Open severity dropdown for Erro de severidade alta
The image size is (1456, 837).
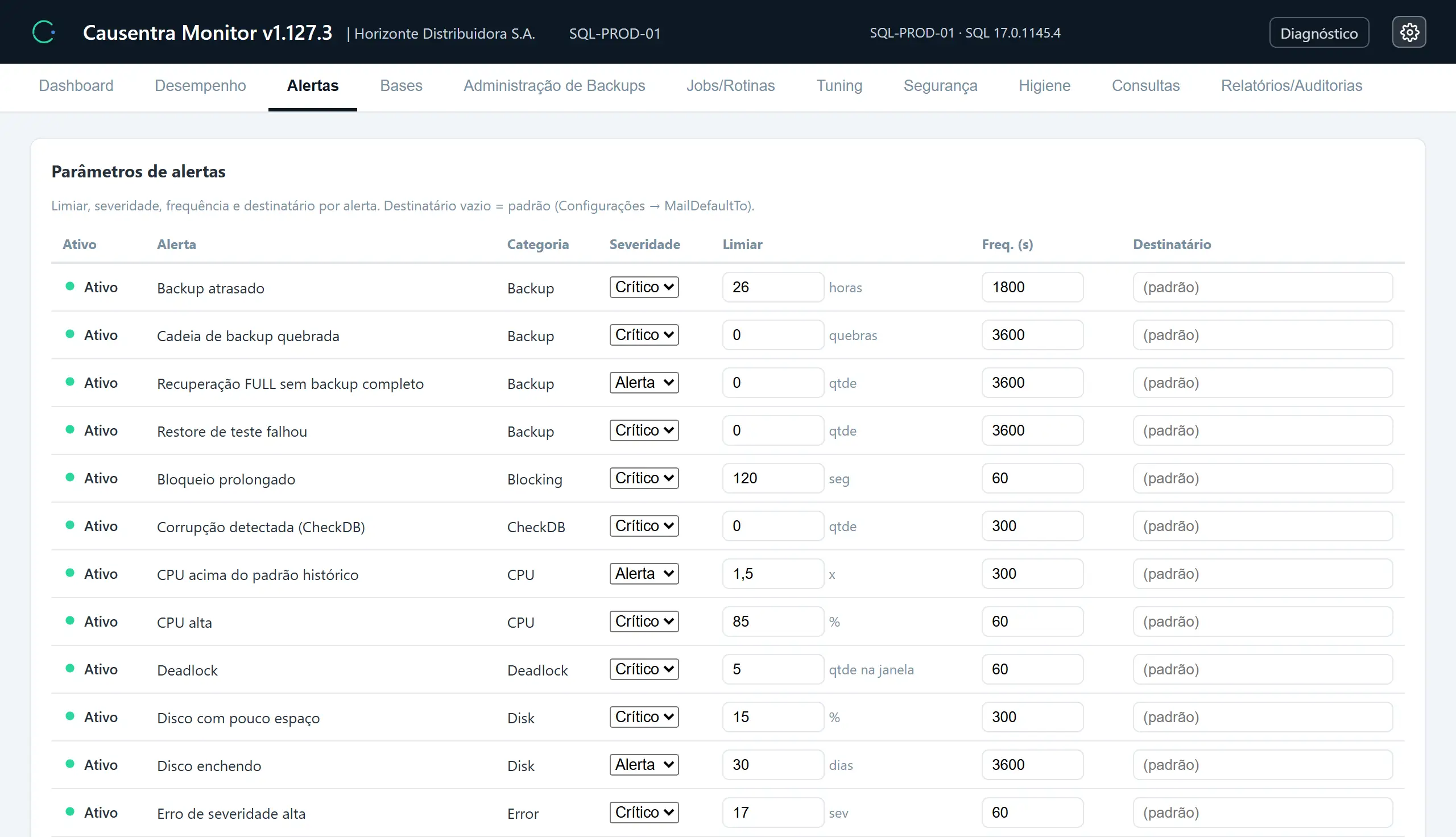644,812
